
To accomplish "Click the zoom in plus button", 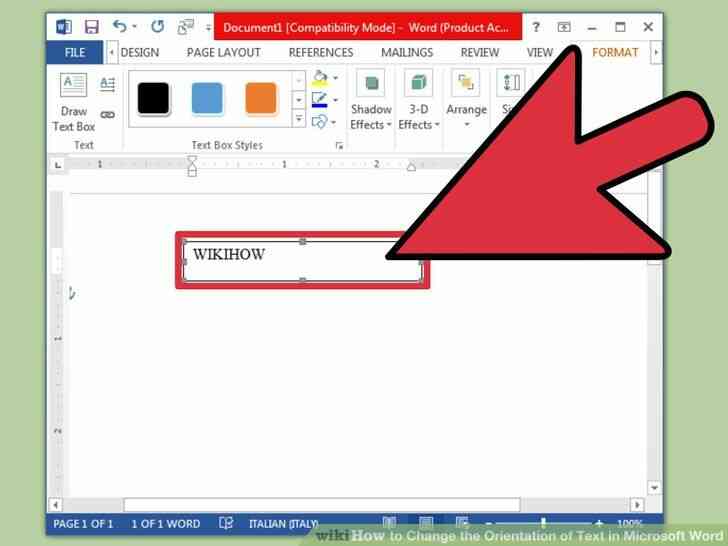I will 599,524.
